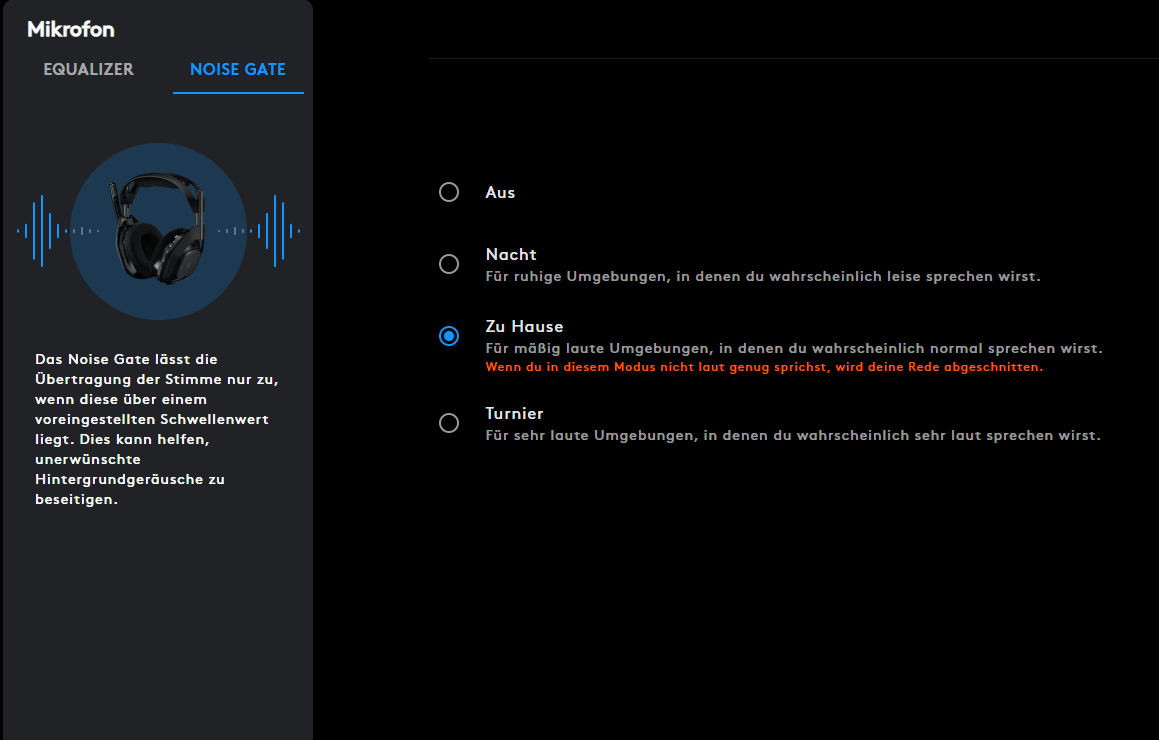Switch to the EQUALIZER tab
This screenshot has height=740, width=1159.
click(x=88, y=70)
